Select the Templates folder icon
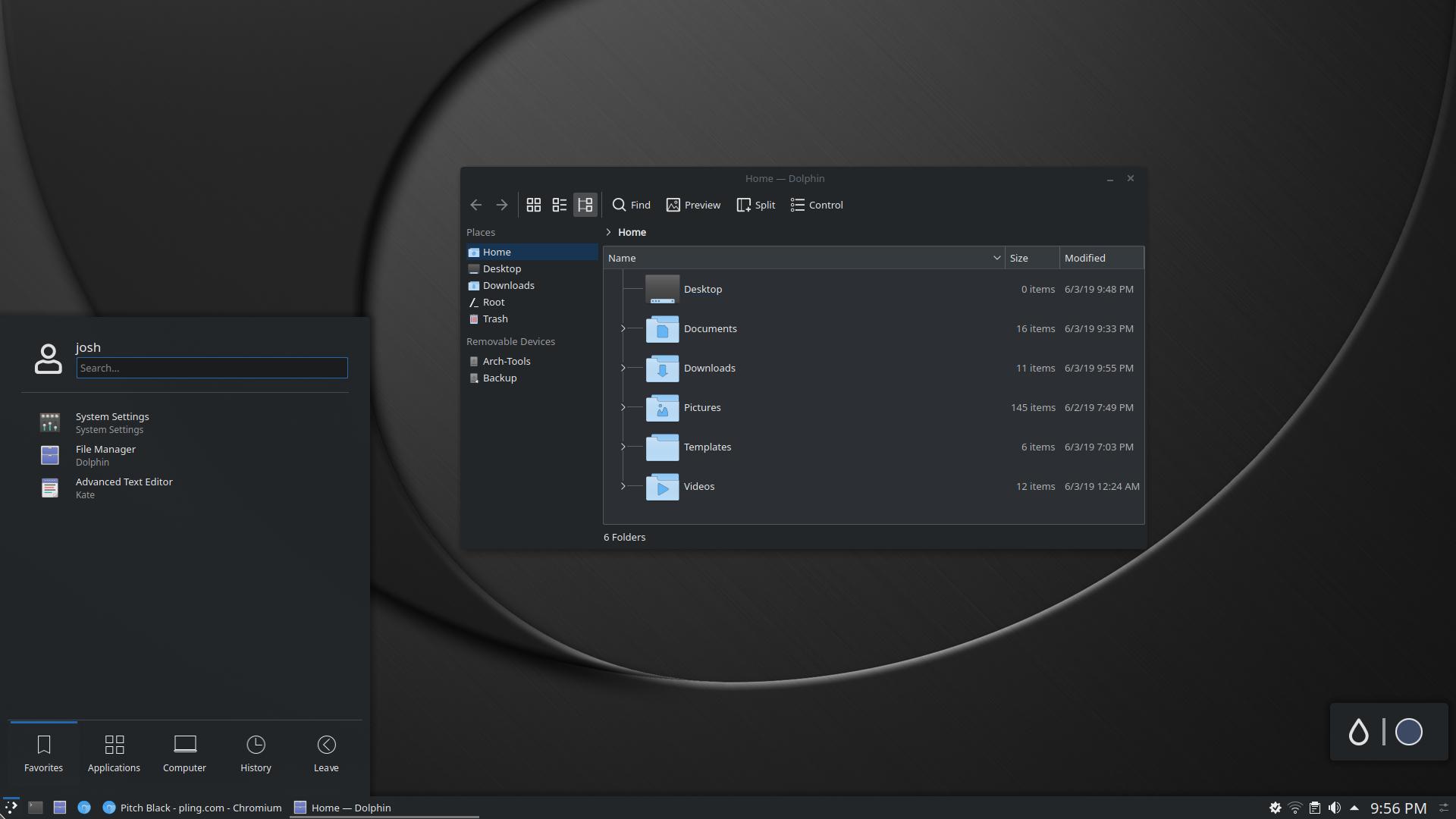Screen dimensions: 1456x819 click(662, 447)
